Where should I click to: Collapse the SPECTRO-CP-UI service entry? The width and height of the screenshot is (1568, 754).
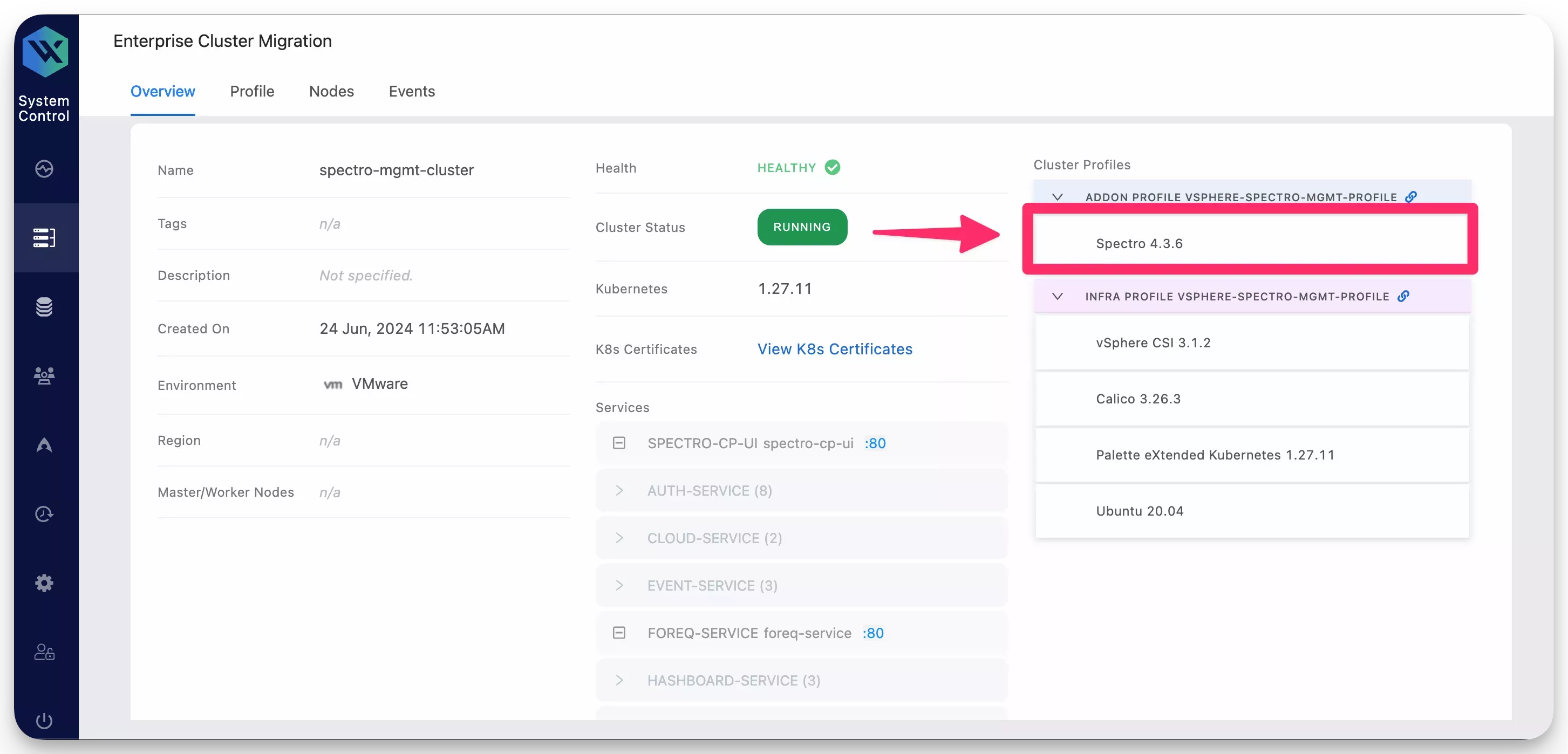(x=619, y=443)
